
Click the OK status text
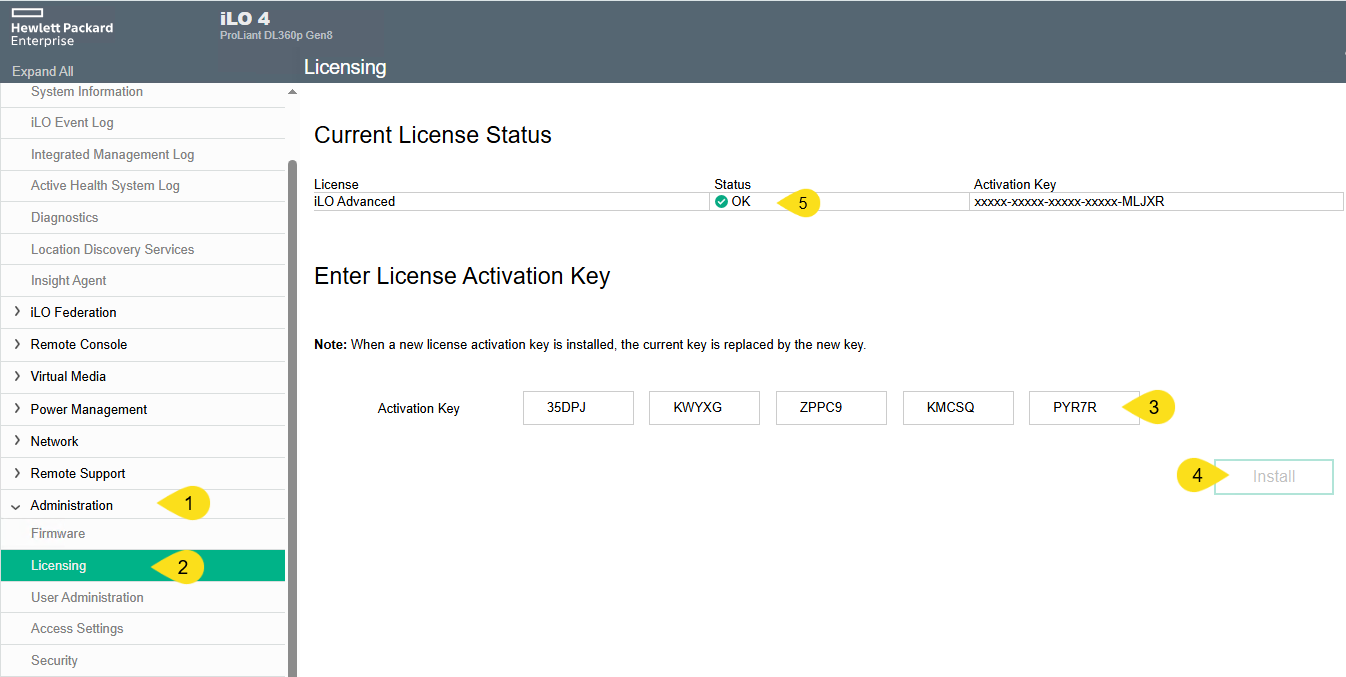(741, 202)
